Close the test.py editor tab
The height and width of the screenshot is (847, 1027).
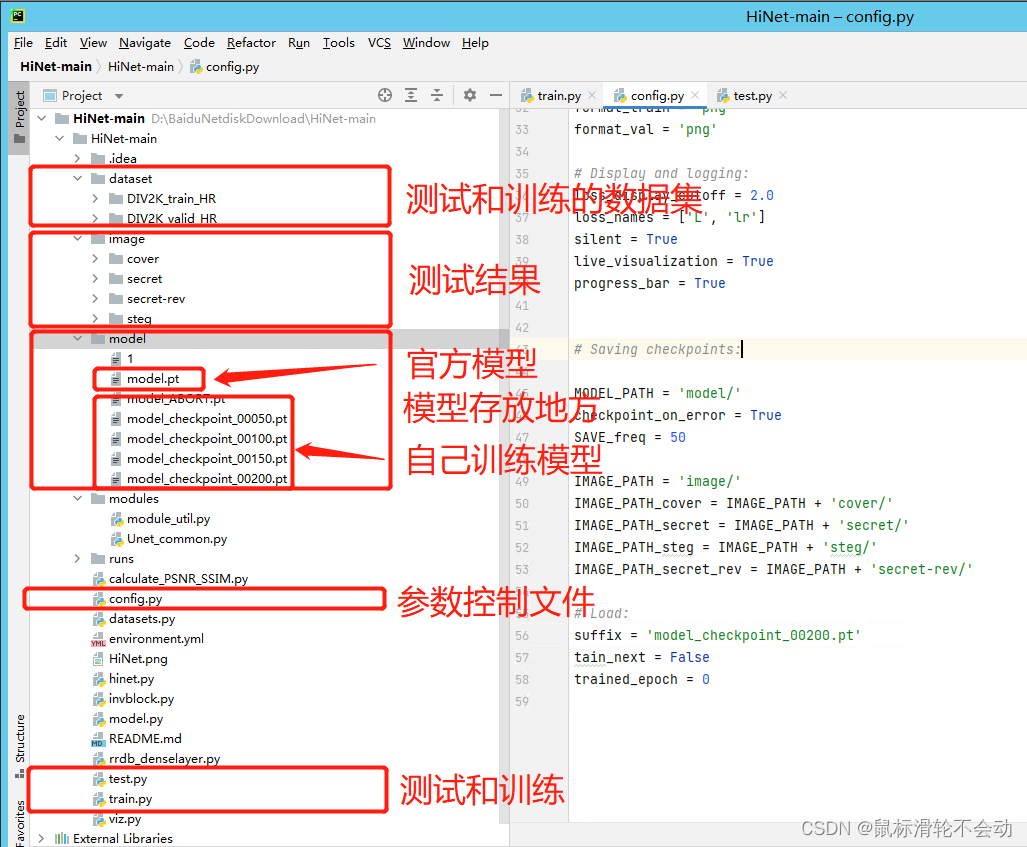[x=783, y=96]
